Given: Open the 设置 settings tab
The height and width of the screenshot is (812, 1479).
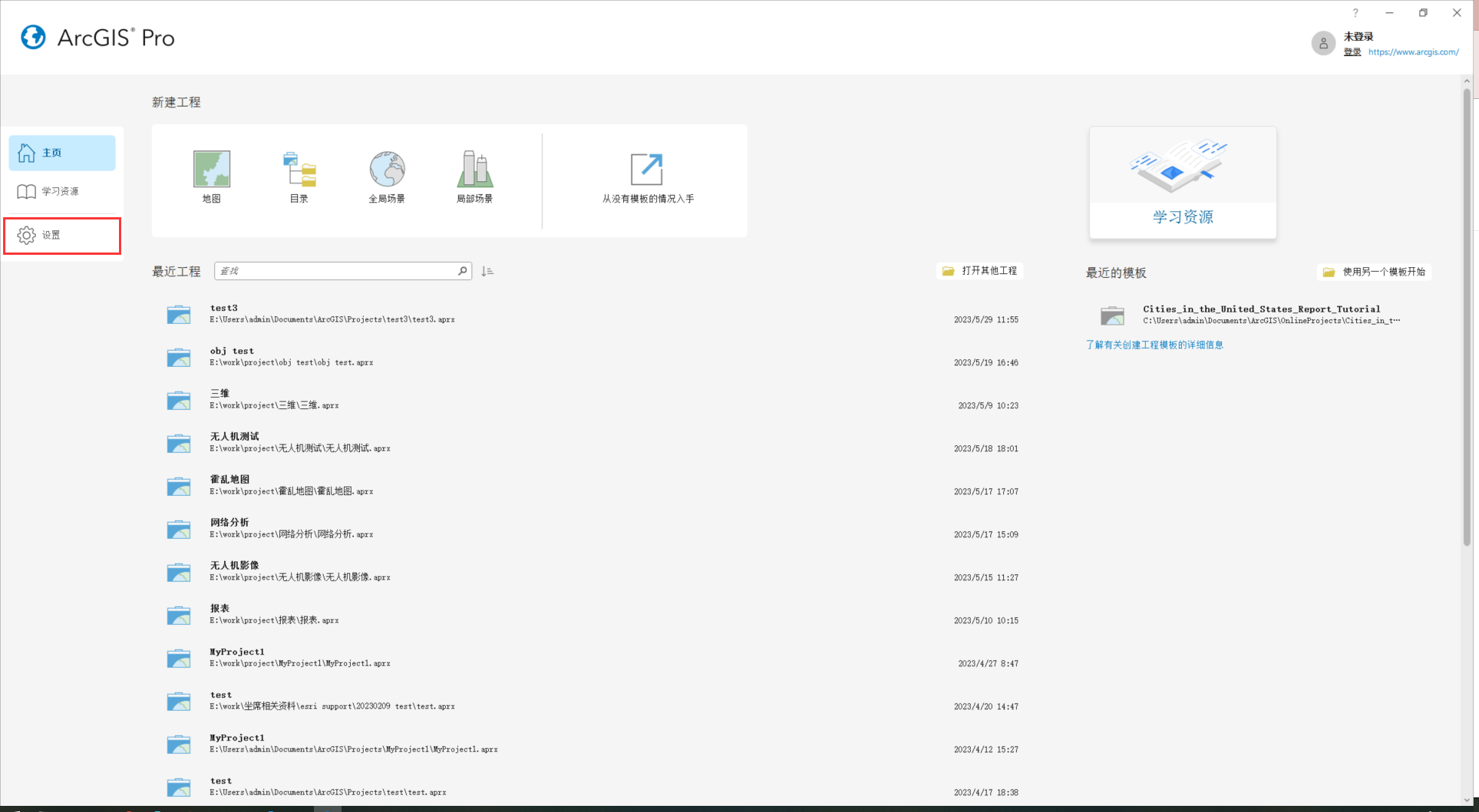Looking at the screenshot, I should click(x=62, y=236).
